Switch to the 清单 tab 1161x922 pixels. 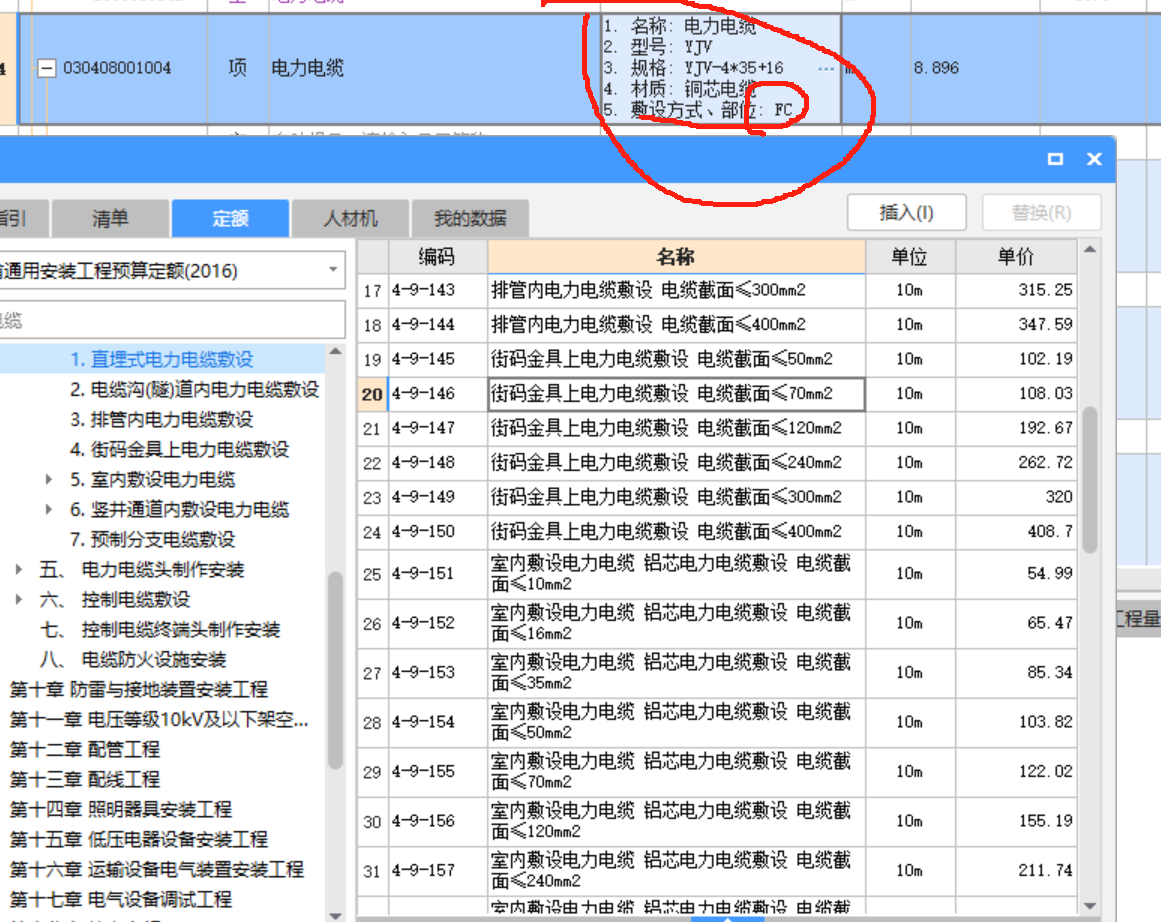pyautogui.click(x=110, y=218)
